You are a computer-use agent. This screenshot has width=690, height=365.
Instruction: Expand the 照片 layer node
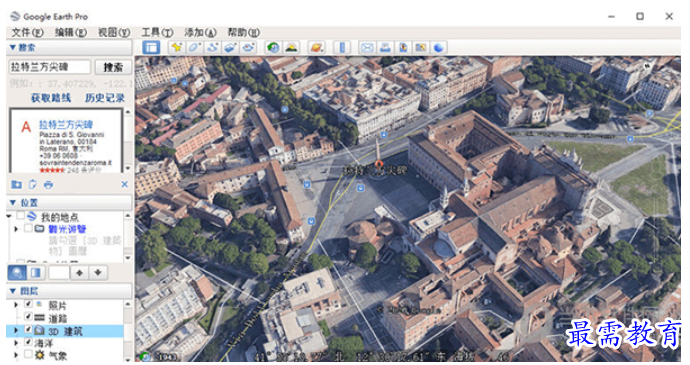16,304
